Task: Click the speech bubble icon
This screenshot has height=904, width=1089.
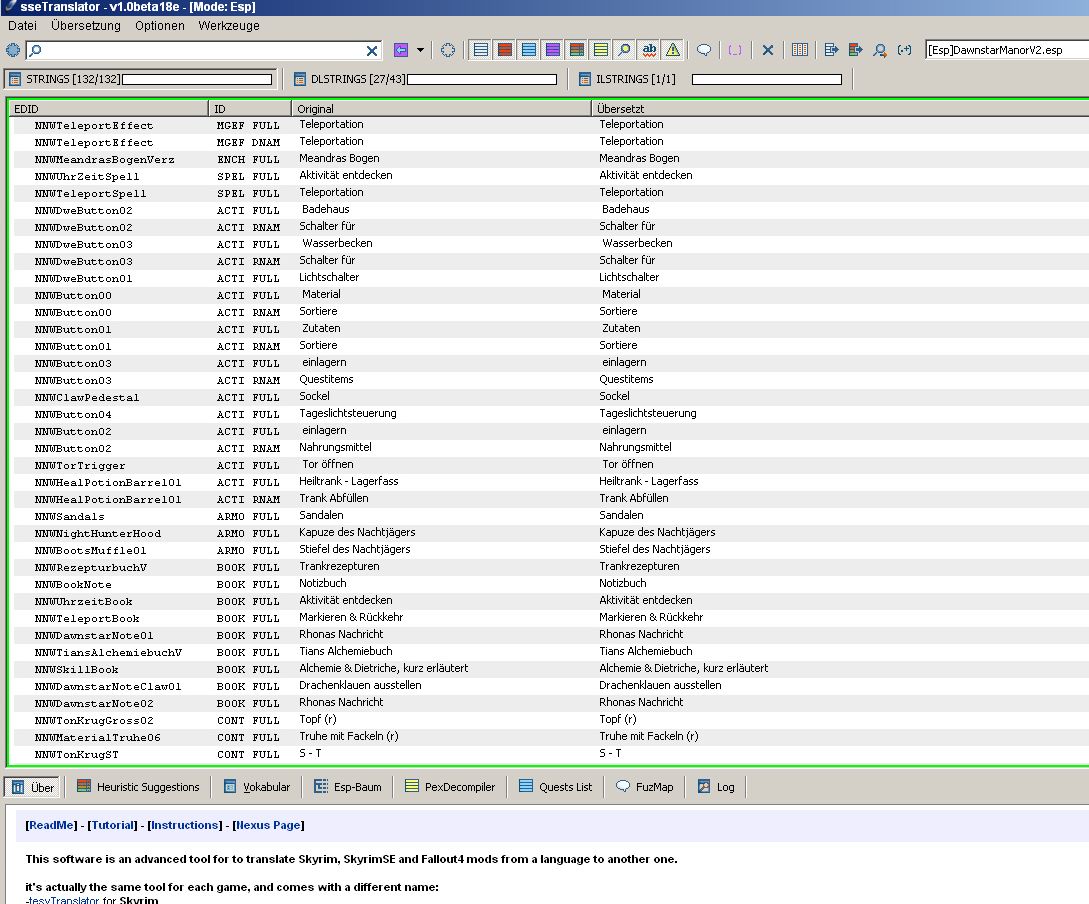Action: point(704,50)
